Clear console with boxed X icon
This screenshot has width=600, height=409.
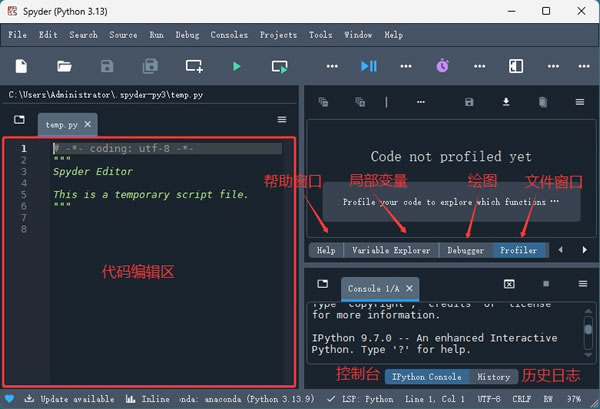(x=509, y=284)
